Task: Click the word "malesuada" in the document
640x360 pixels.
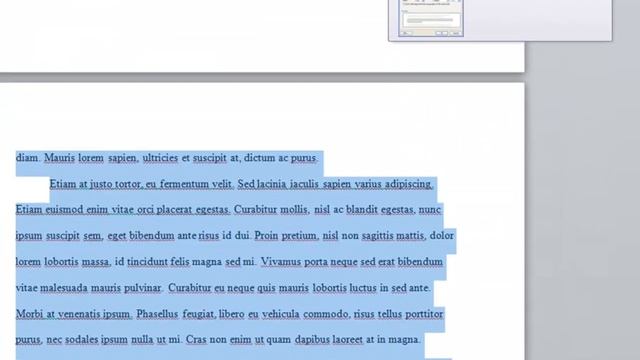Action: [x=64, y=288]
